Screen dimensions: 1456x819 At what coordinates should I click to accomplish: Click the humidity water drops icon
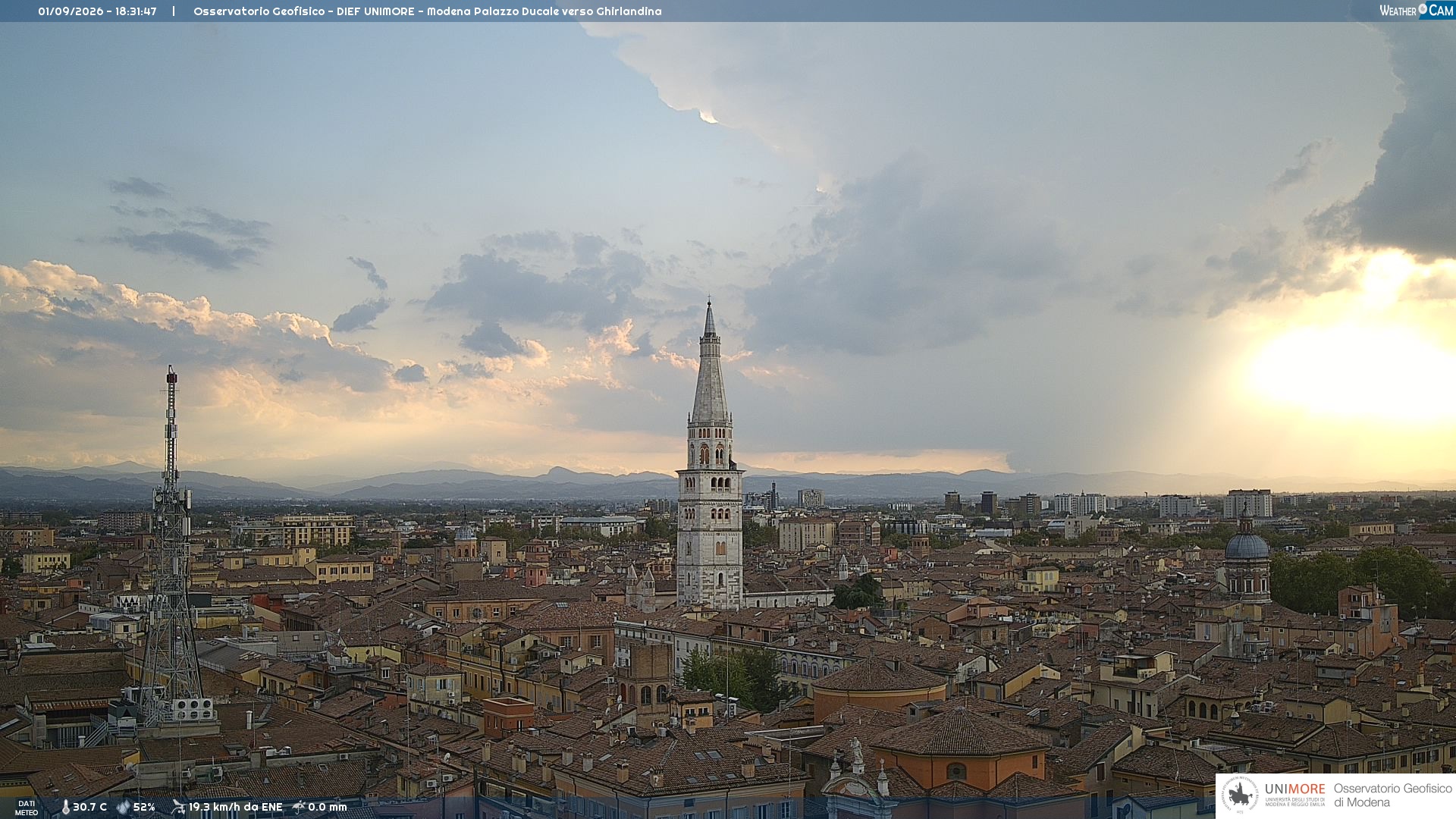pyautogui.click(x=123, y=807)
